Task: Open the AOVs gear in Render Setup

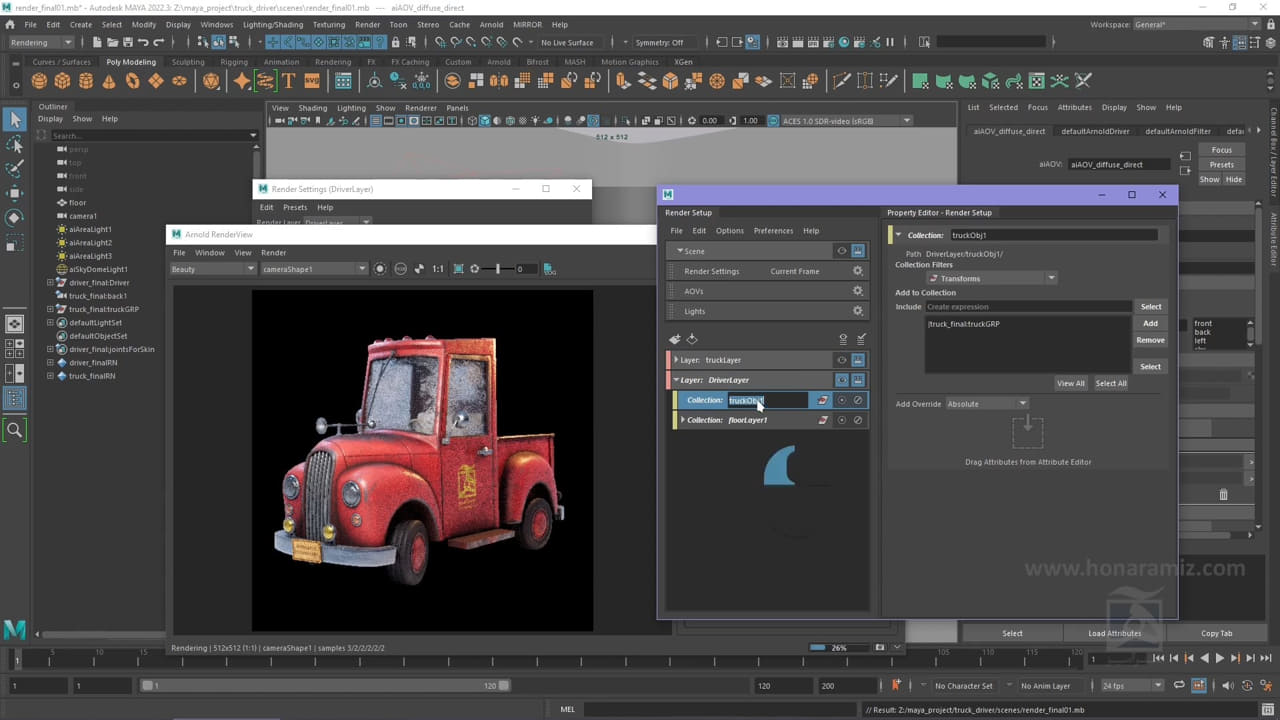Action: click(x=857, y=291)
